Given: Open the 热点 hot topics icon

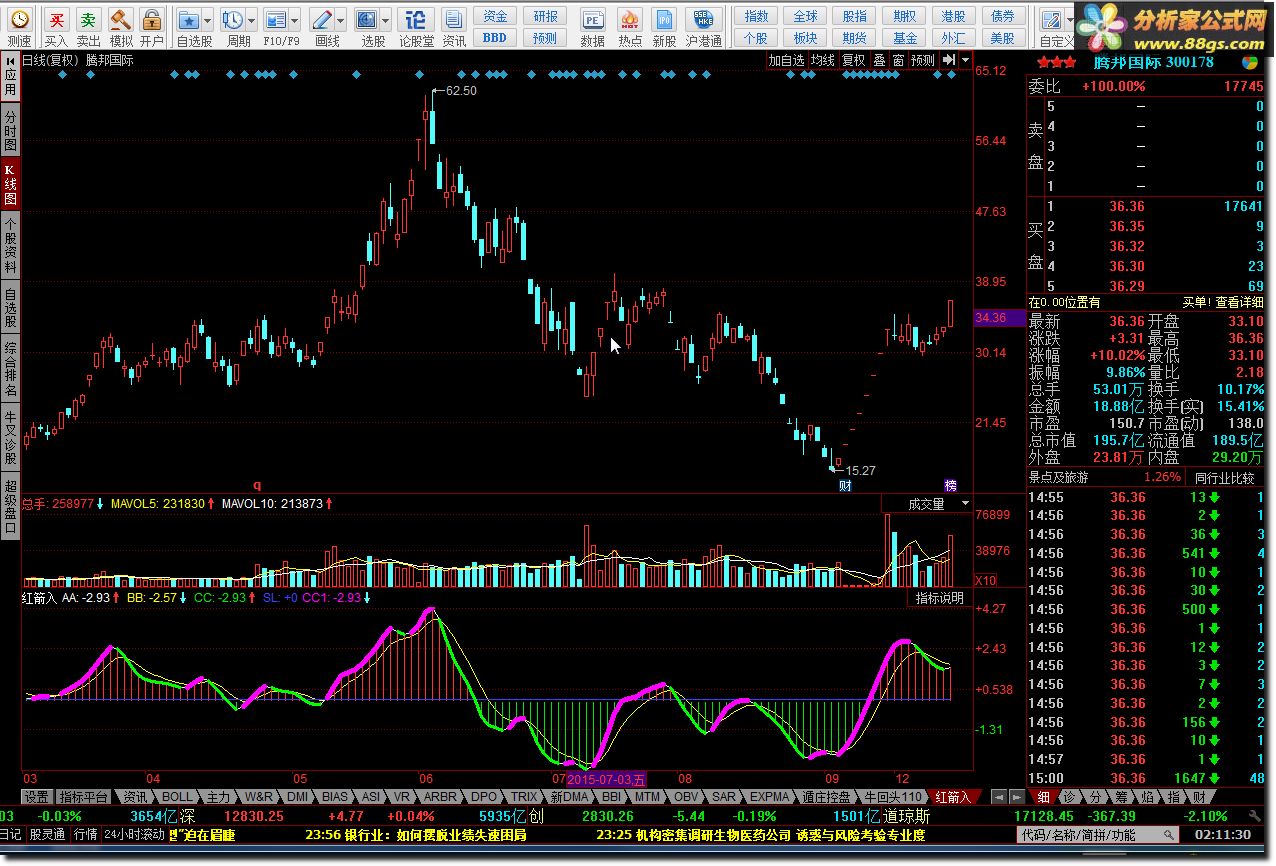Looking at the screenshot, I should pyautogui.click(x=630, y=19).
